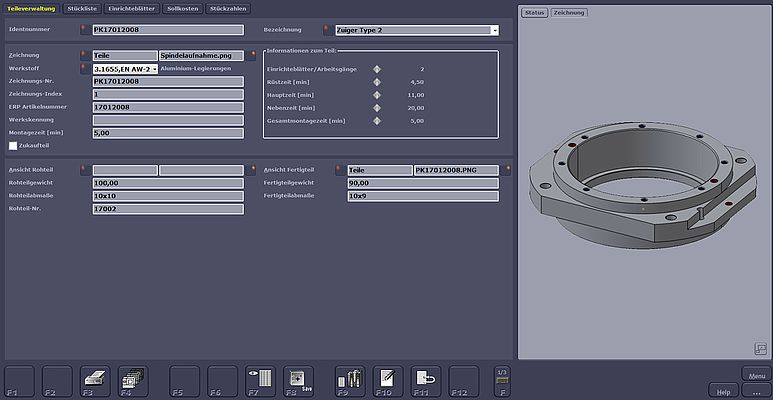The width and height of the screenshot is (773, 400).
Task: Open the F9 statistics chart icon
Action: [x=349, y=380]
